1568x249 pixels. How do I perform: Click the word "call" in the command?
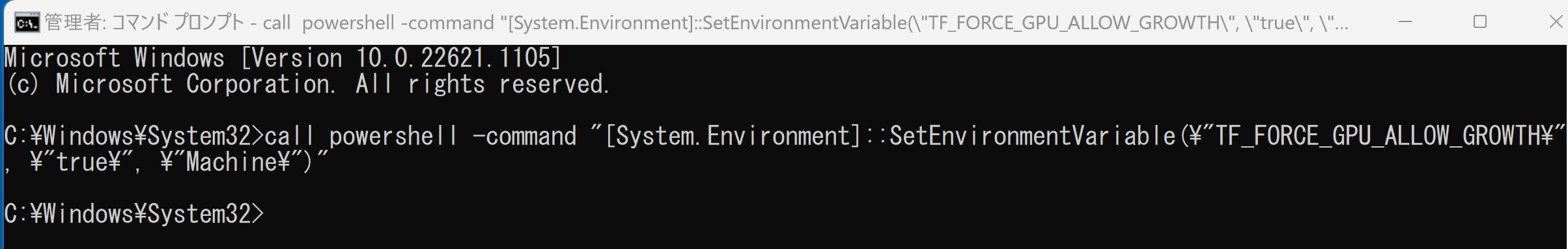(289, 136)
